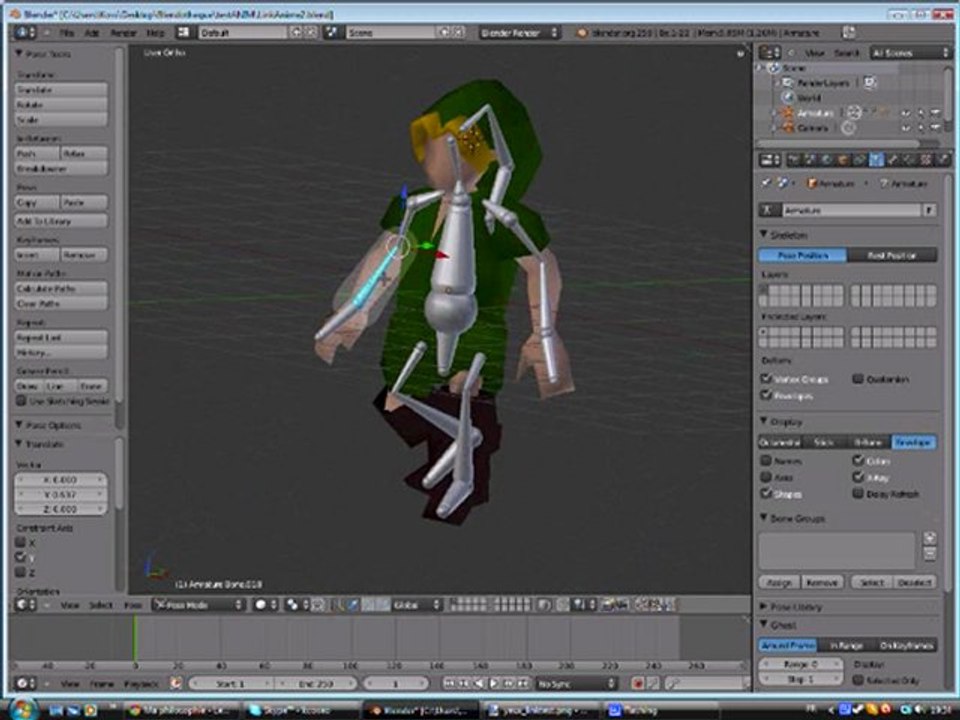The image size is (960, 720).
Task: Click the screen layout browse icon
Action: (x=183, y=32)
